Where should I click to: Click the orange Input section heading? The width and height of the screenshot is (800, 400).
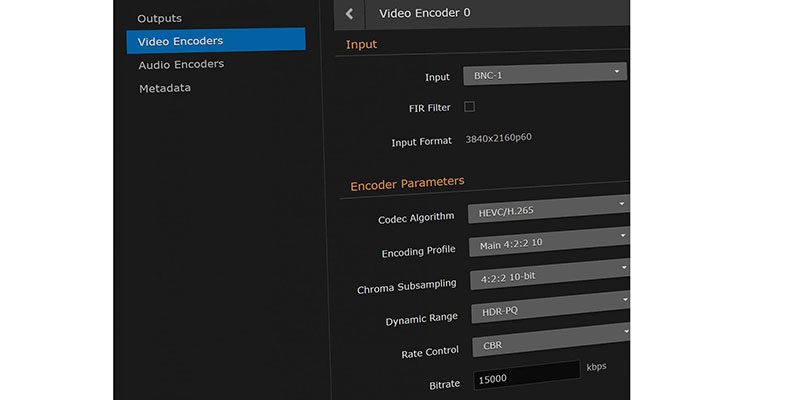click(x=361, y=44)
